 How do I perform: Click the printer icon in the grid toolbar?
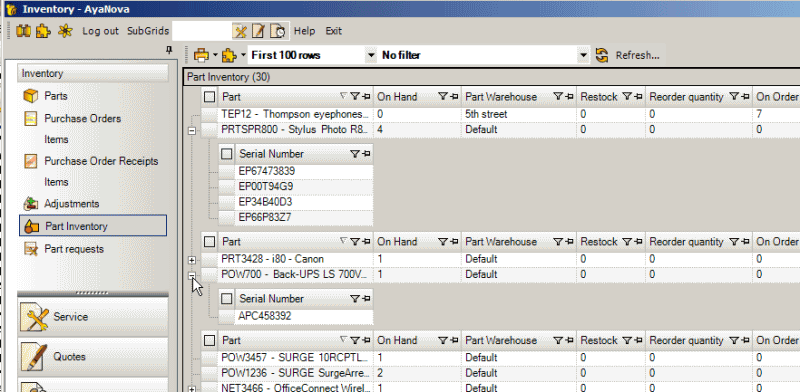coord(202,55)
